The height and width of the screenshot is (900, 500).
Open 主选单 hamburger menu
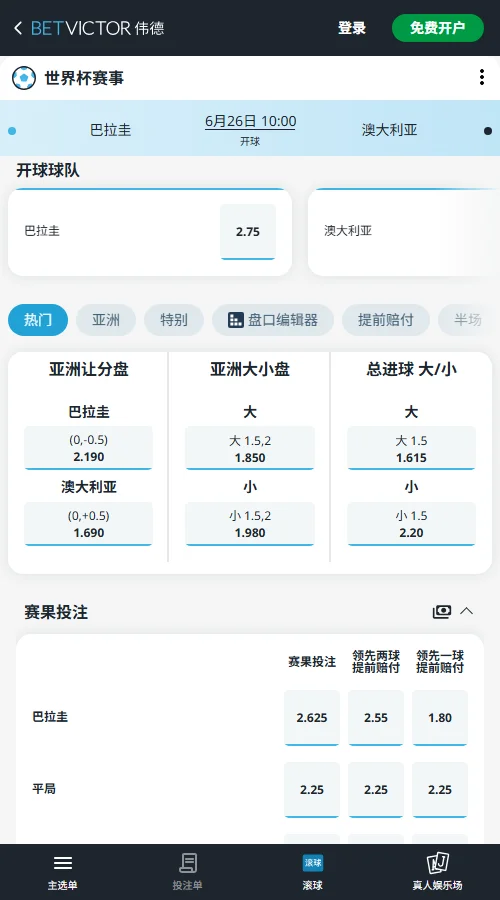click(x=63, y=872)
